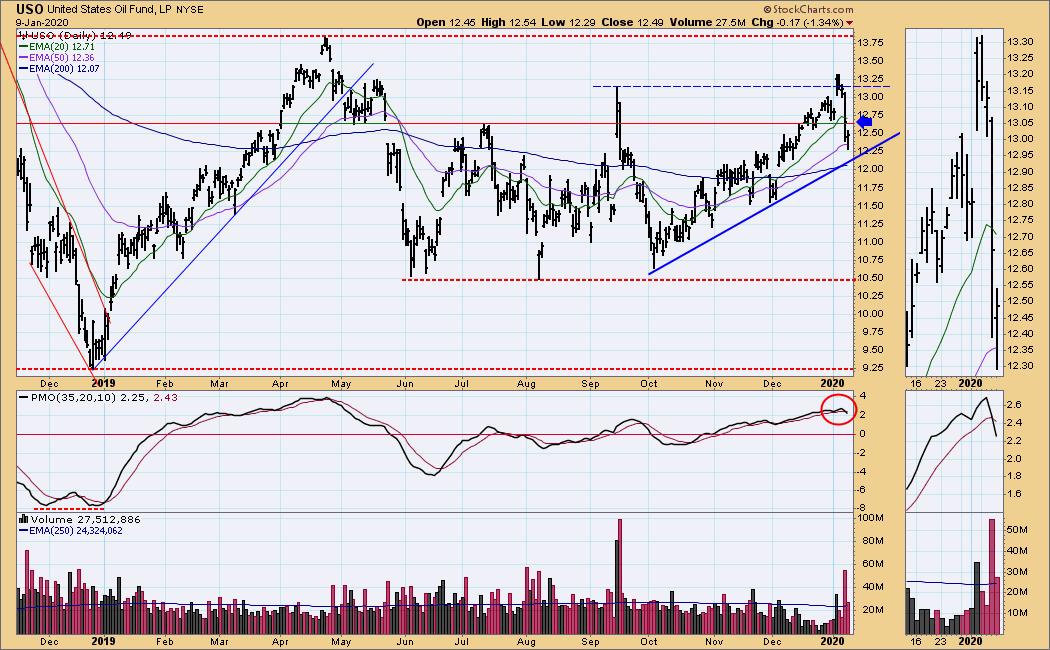This screenshot has width=1050, height=650.
Task: Click the 'Close 12.49' value in header
Action: coord(632,22)
